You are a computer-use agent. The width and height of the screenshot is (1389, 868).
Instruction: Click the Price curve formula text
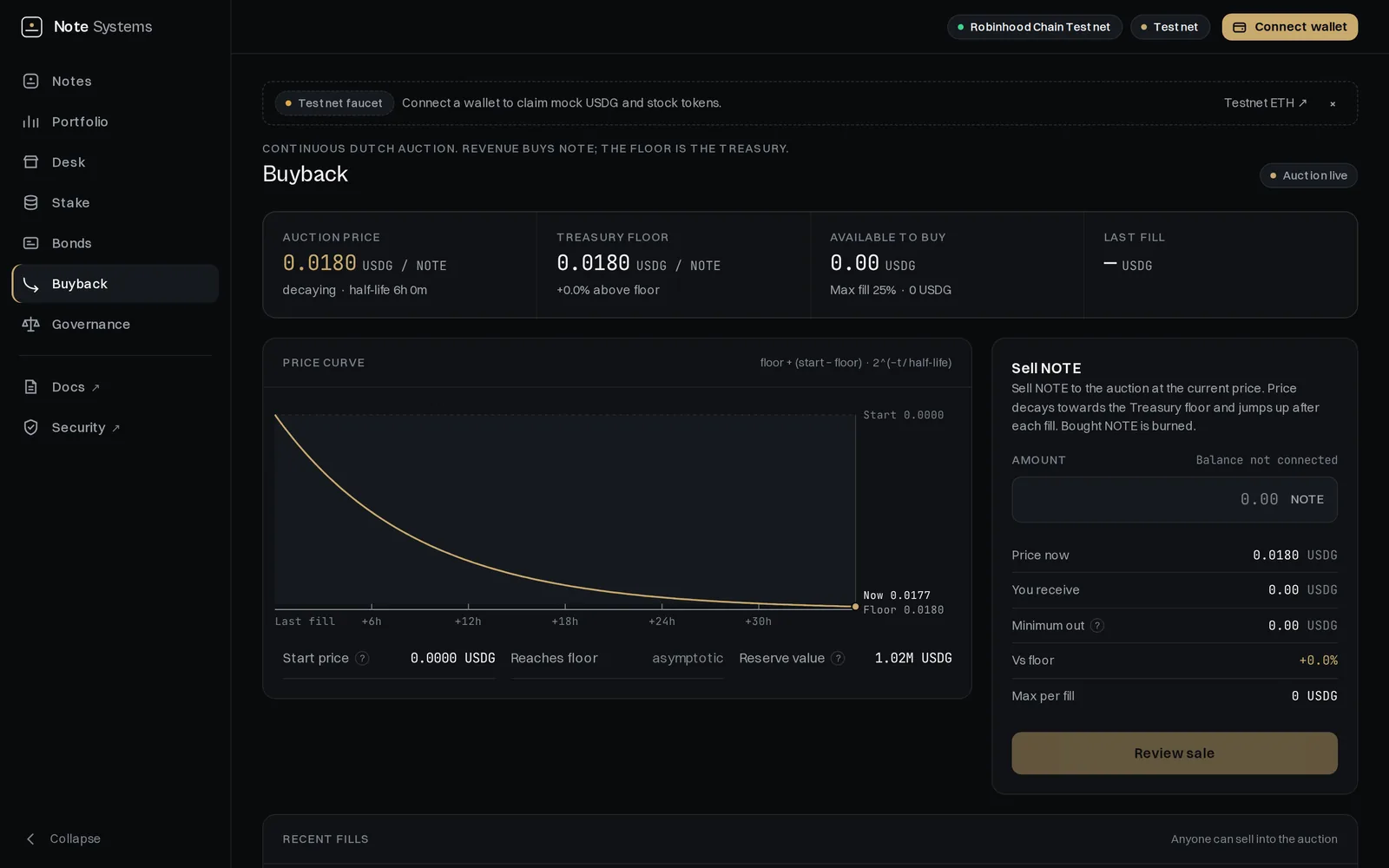point(856,363)
